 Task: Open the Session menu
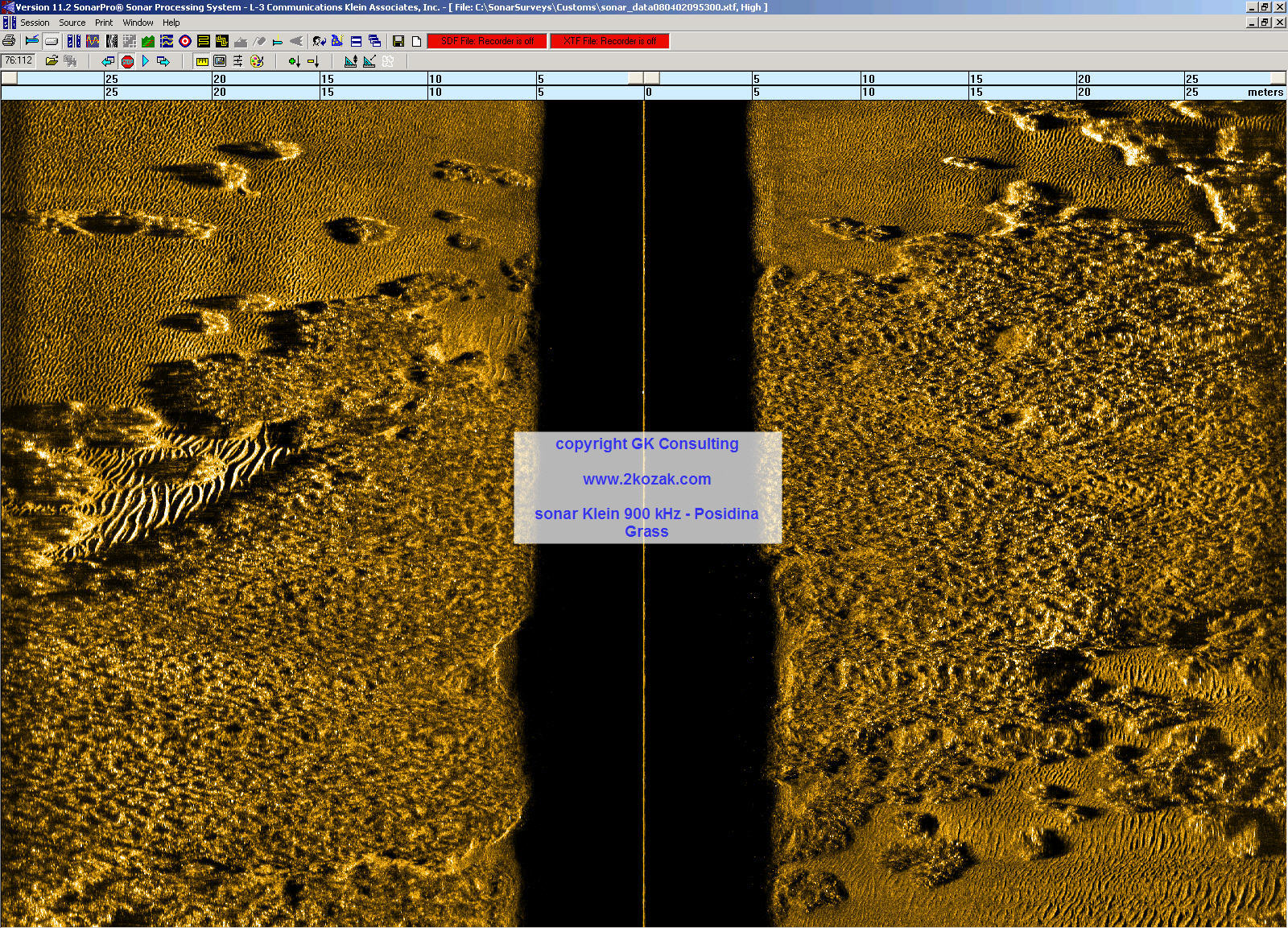coord(35,23)
